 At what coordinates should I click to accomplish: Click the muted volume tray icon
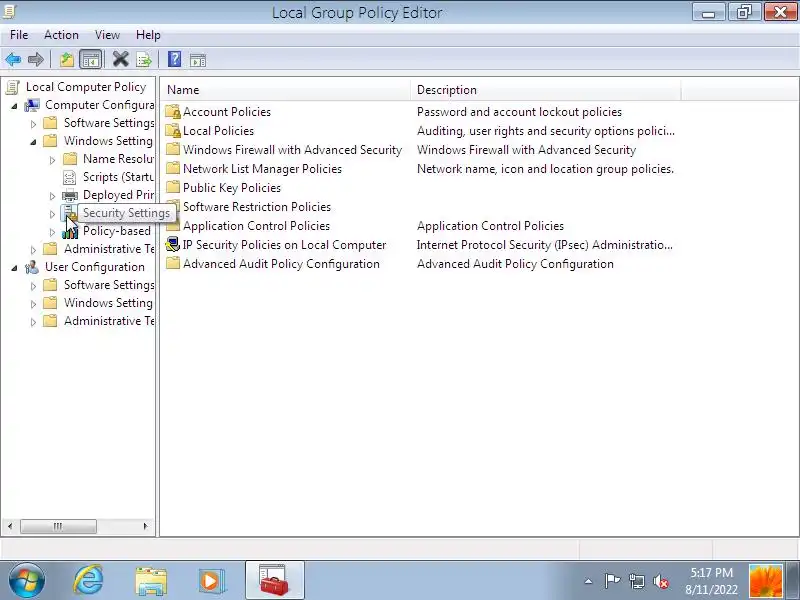coord(661,581)
